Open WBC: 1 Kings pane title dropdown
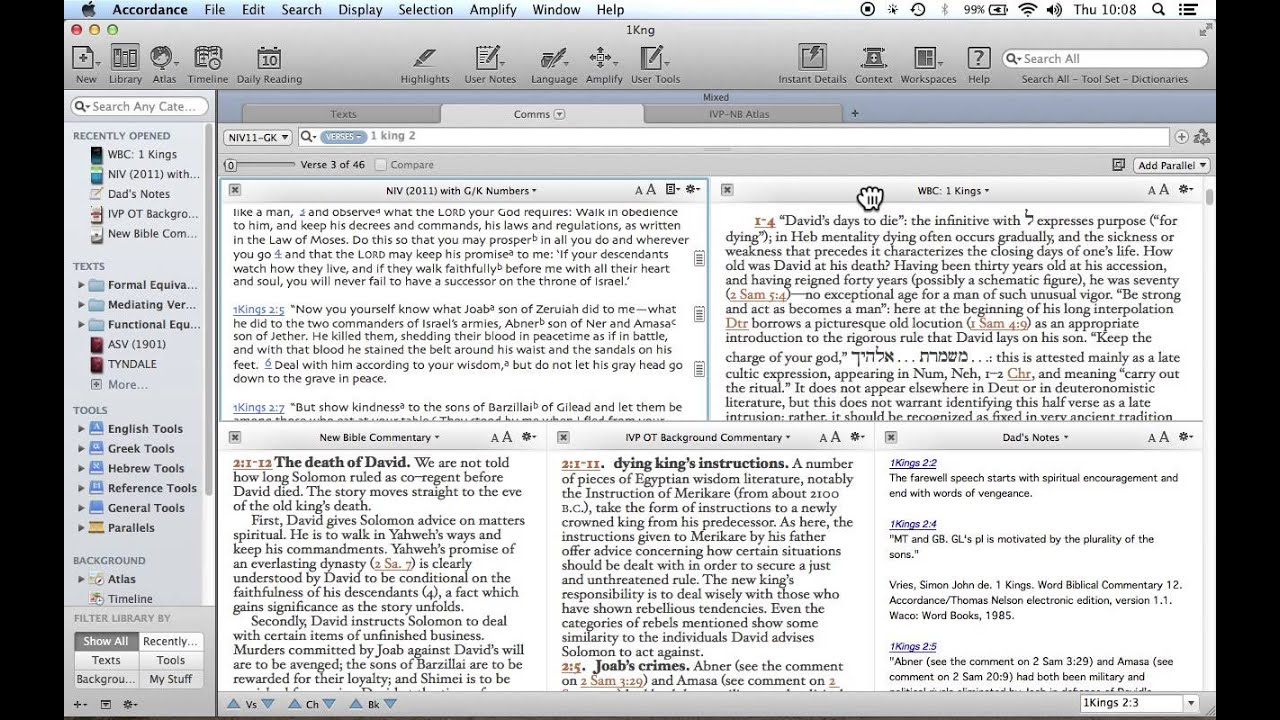Viewport: 1280px width, 720px height. 953,190
